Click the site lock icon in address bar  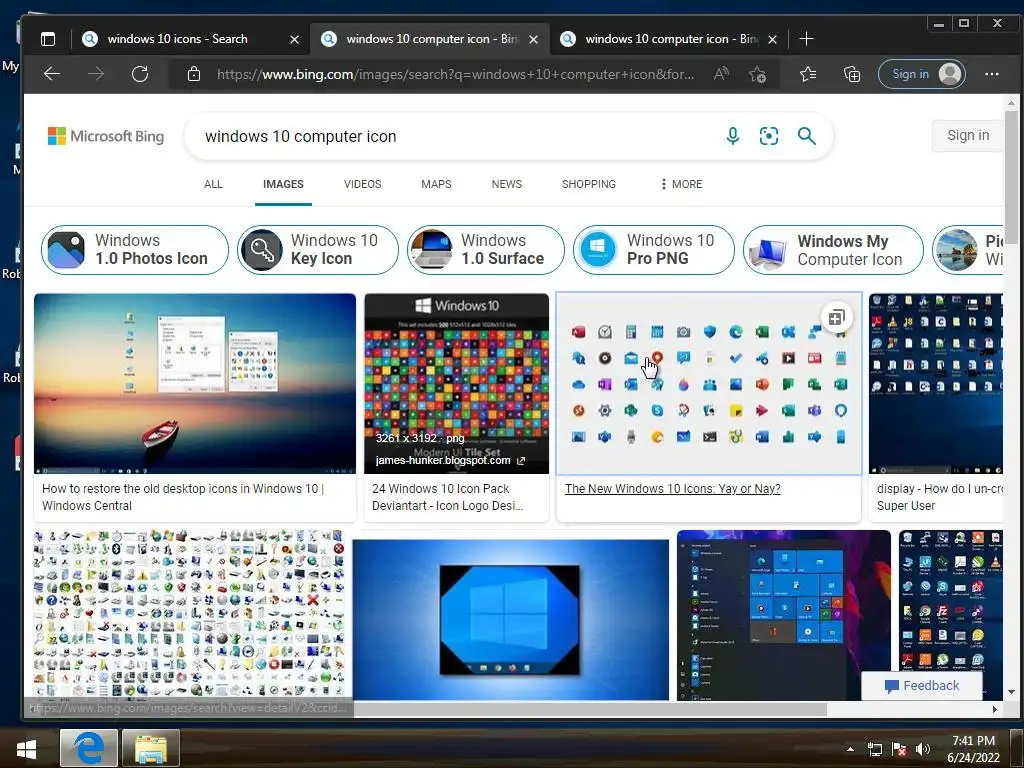click(194, 74)
